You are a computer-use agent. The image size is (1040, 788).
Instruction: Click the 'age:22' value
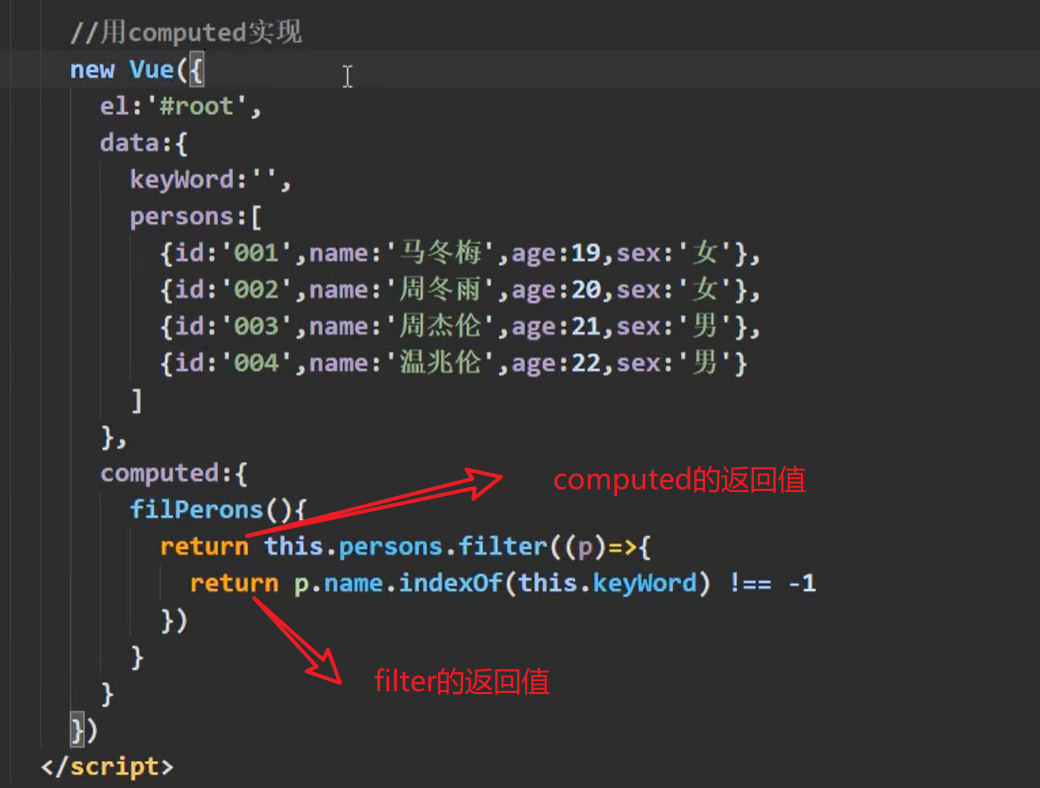tap(556, 363)
